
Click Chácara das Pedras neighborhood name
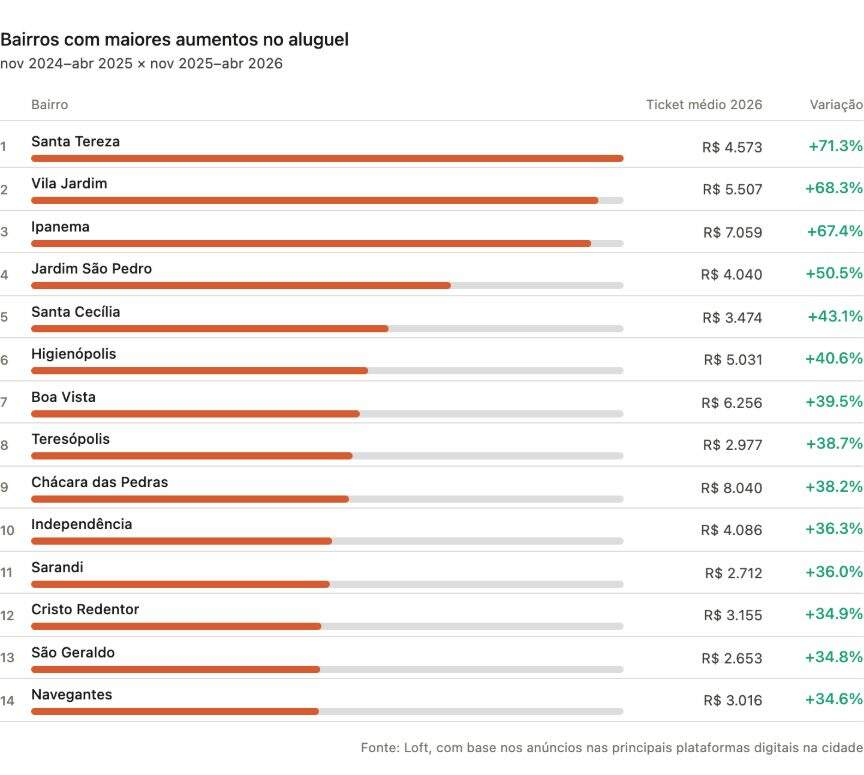(x=100, y=482)
